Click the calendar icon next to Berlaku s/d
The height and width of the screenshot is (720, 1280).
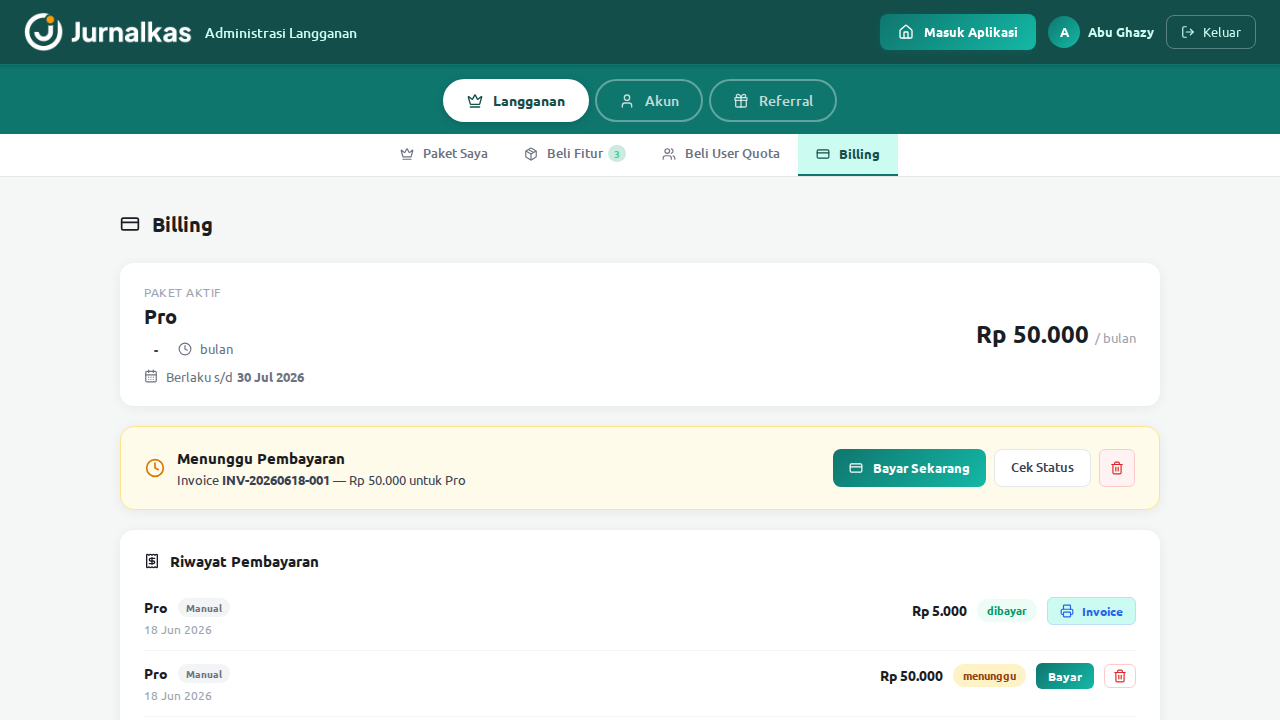coord(151,377)
